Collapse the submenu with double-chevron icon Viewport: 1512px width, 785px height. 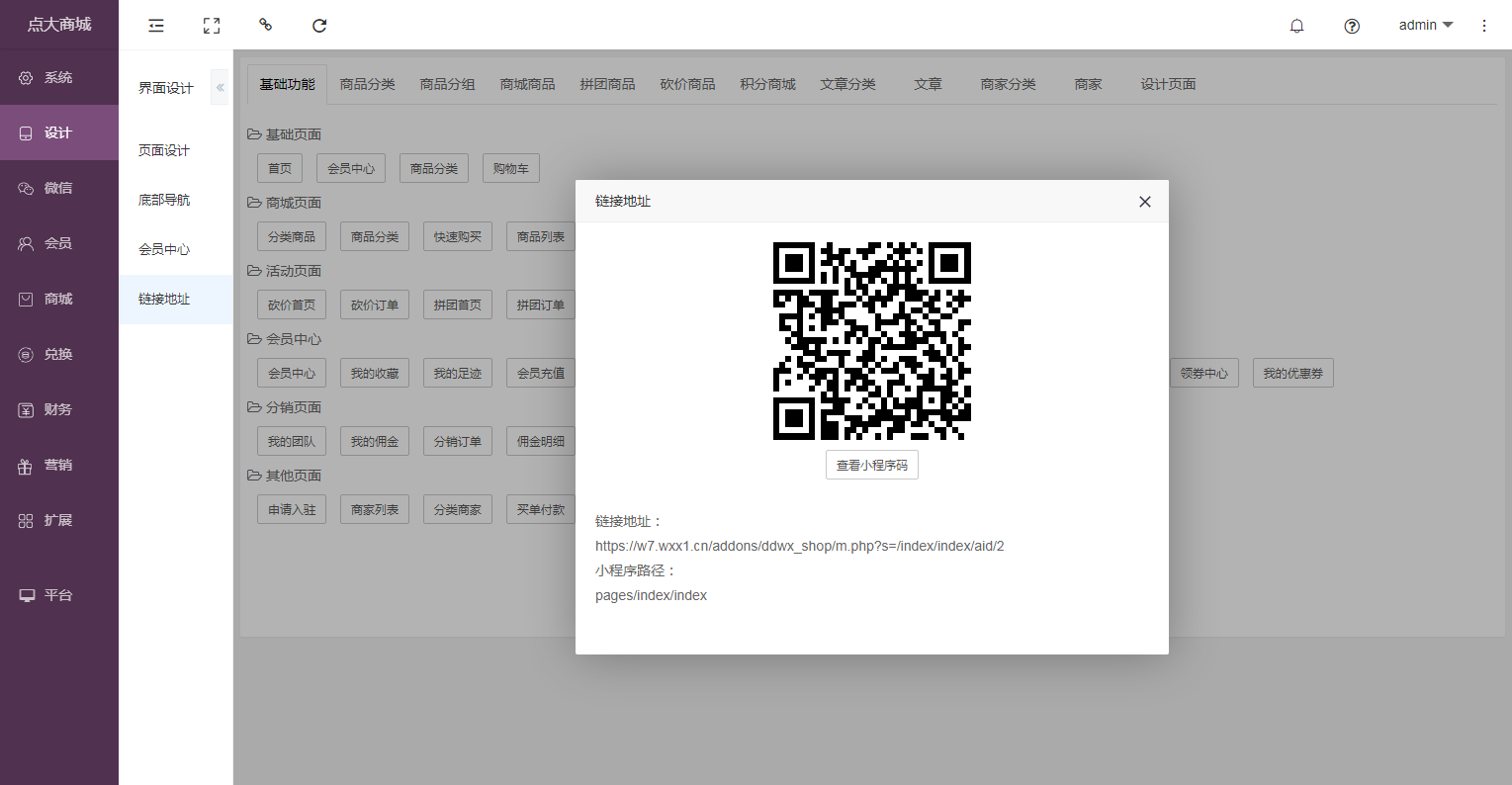coord(220,88)
